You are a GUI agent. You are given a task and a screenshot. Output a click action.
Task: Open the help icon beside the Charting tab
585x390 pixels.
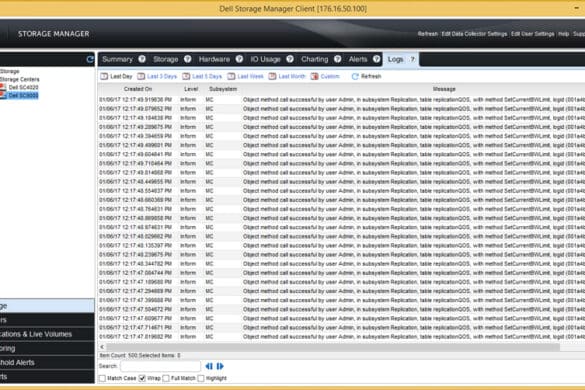(337, 59)
